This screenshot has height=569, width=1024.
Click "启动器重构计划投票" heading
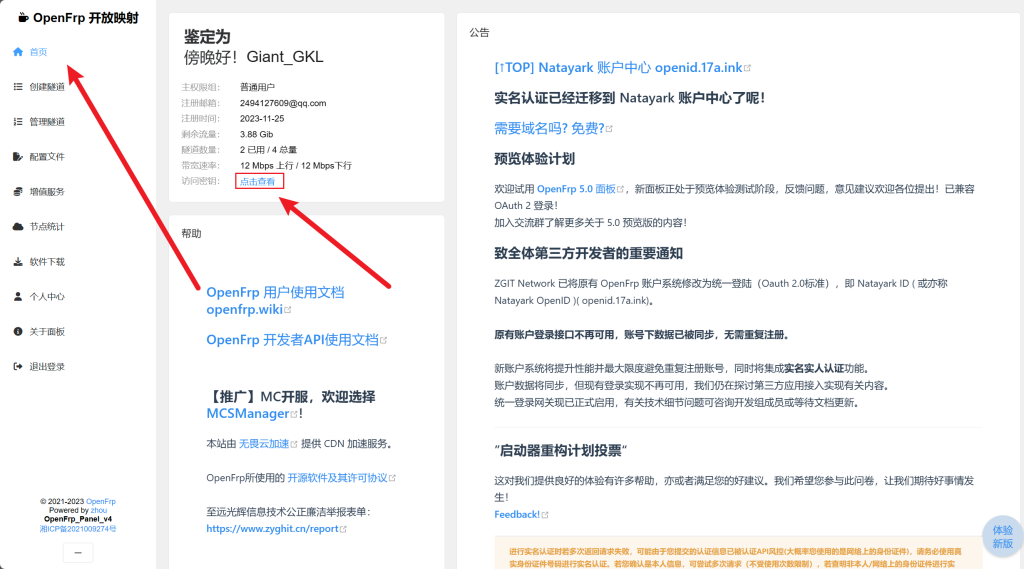coord(561,450)
